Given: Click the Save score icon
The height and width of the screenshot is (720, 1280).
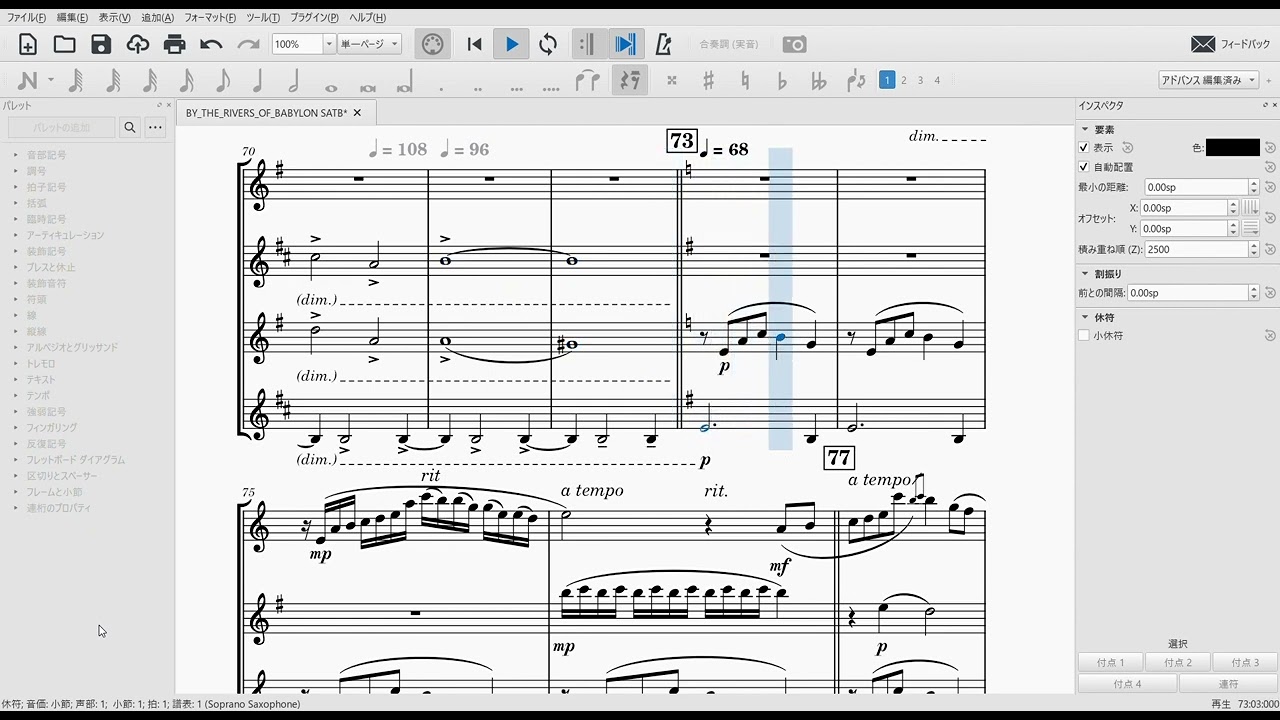Looking at the screenshot, I should click(101, 44).
